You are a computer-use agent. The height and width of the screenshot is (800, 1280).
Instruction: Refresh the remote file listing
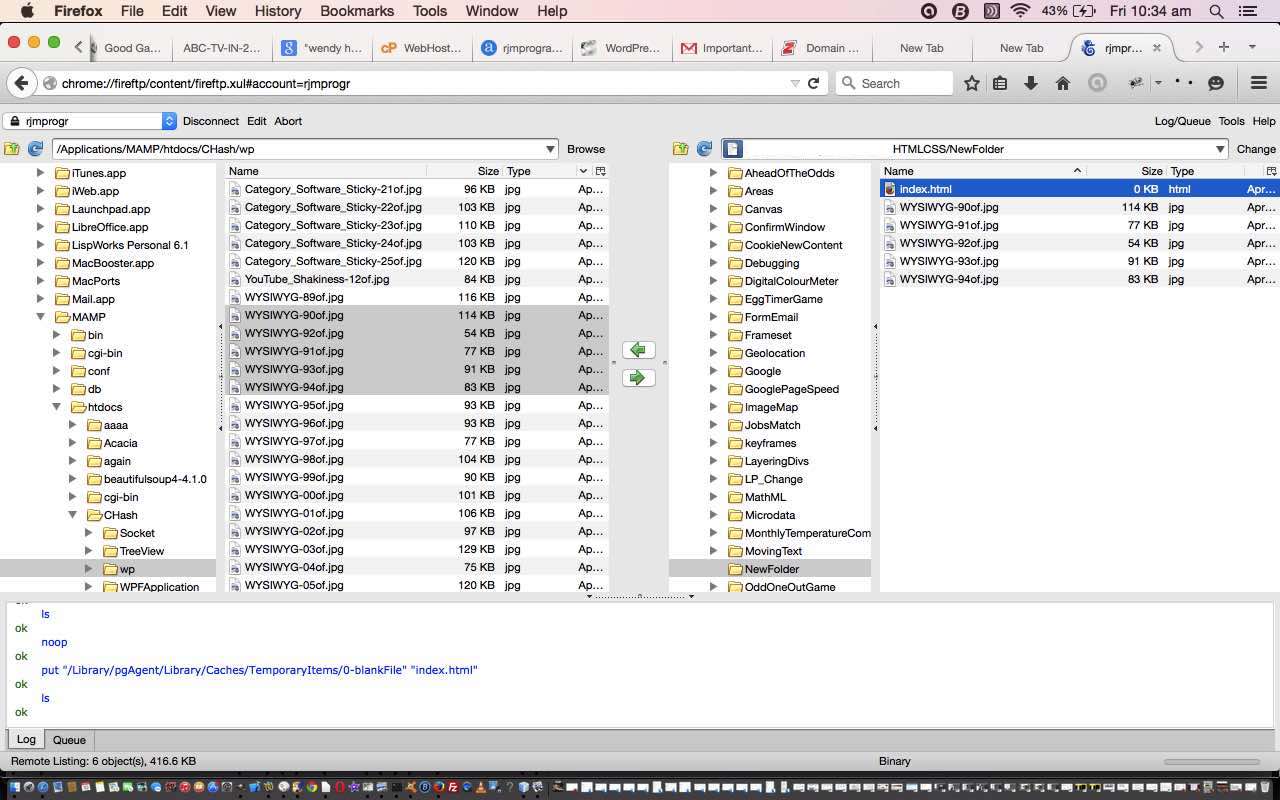[x=704, y=149]
